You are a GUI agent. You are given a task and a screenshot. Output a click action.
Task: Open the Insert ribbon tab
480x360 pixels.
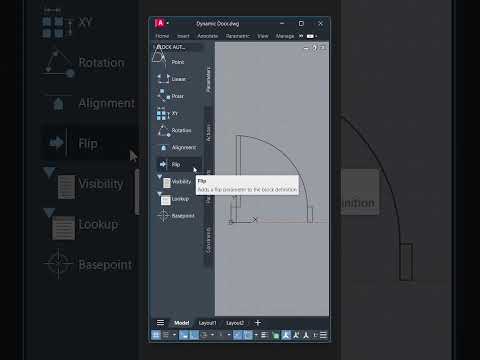(183, 36)
